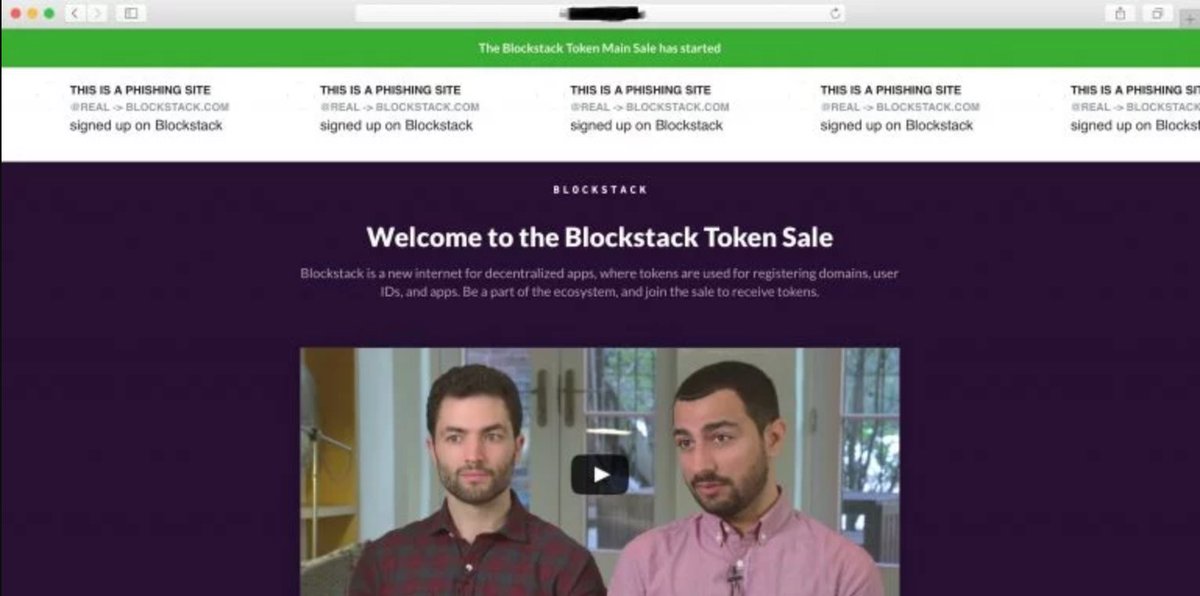Add a new tab with plus button
Screen dimensions: 1200x596
coord(1190,18)
